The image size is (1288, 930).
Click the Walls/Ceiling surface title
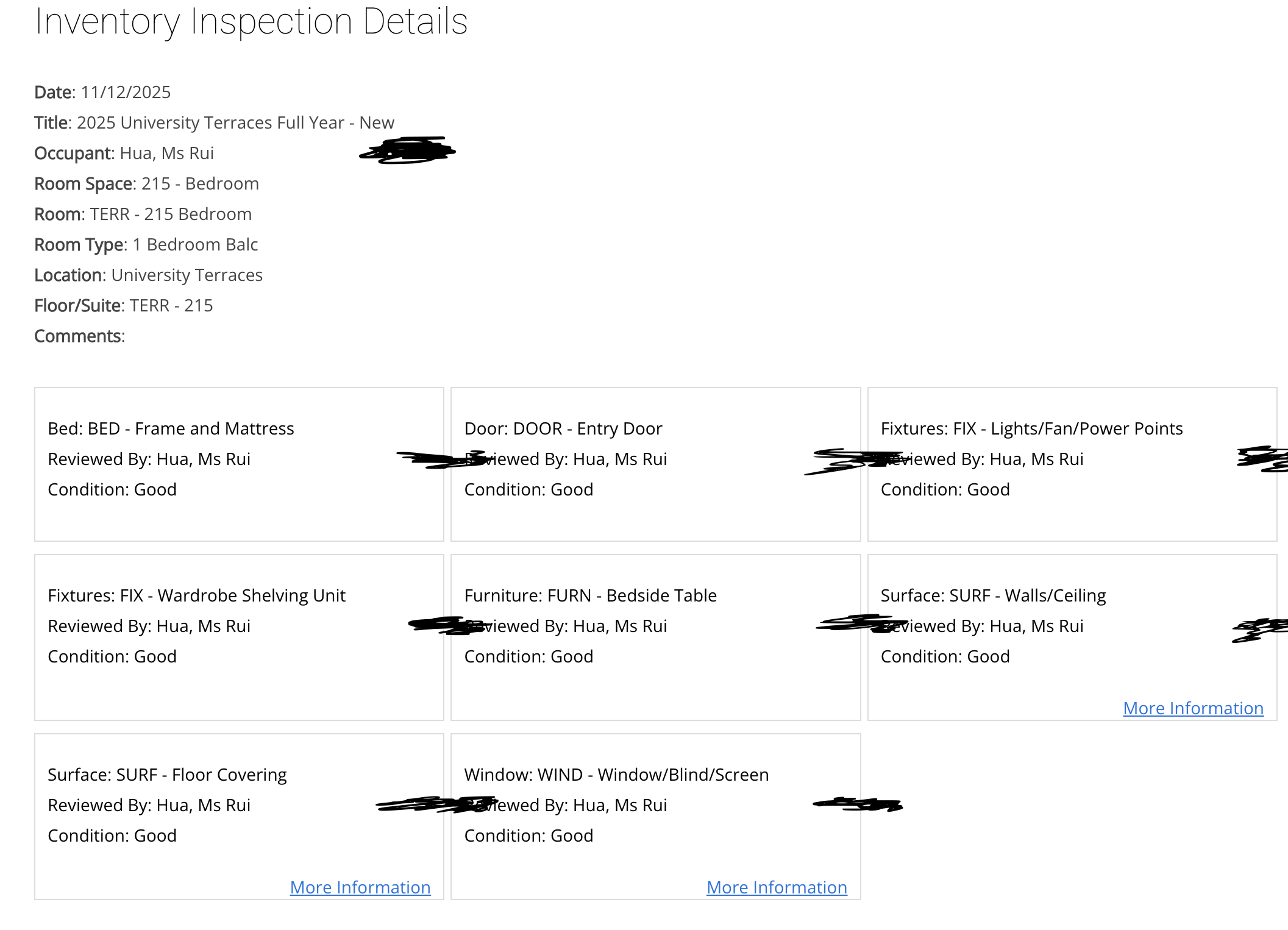(993, 595)
